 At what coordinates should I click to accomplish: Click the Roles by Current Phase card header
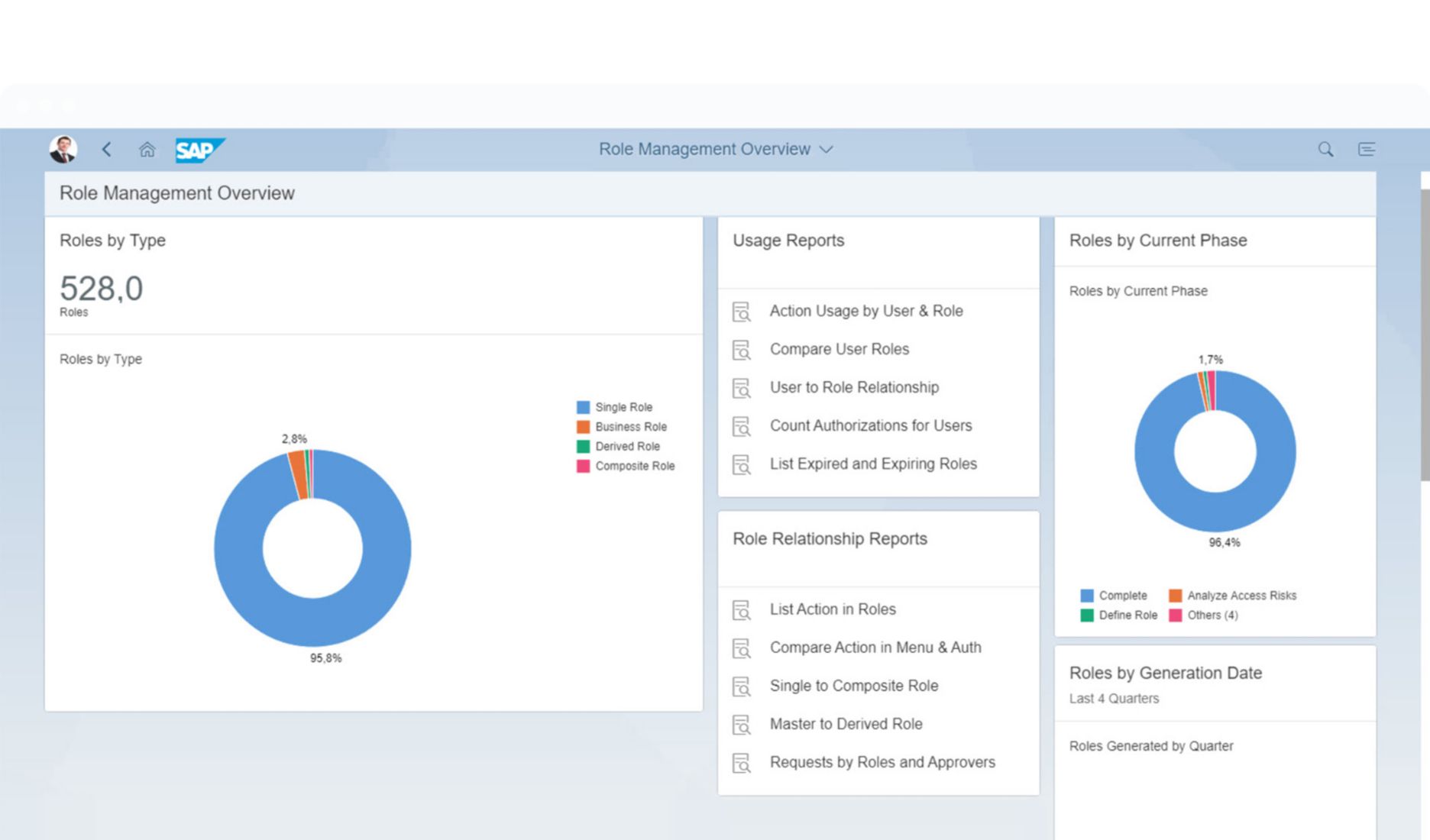click(x=1157, y=241)
